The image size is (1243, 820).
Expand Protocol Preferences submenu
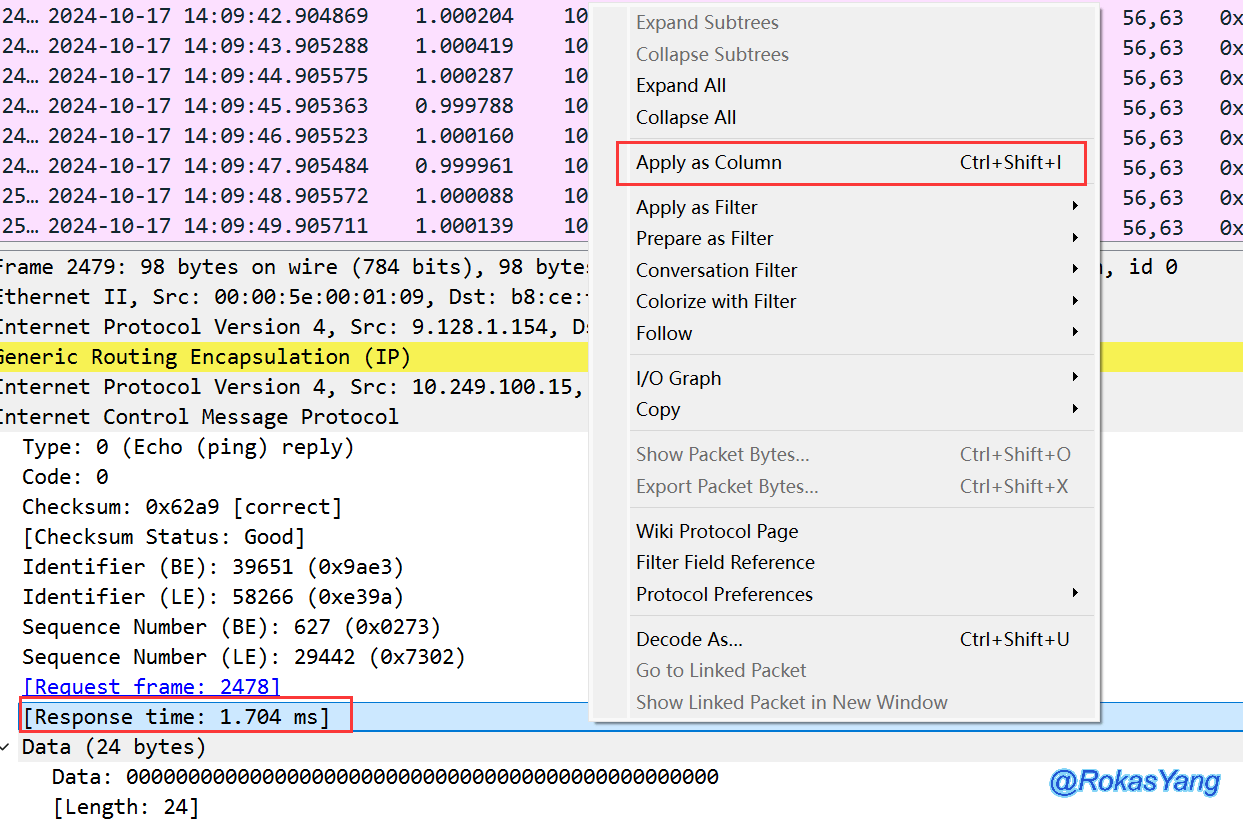[724, 595]
